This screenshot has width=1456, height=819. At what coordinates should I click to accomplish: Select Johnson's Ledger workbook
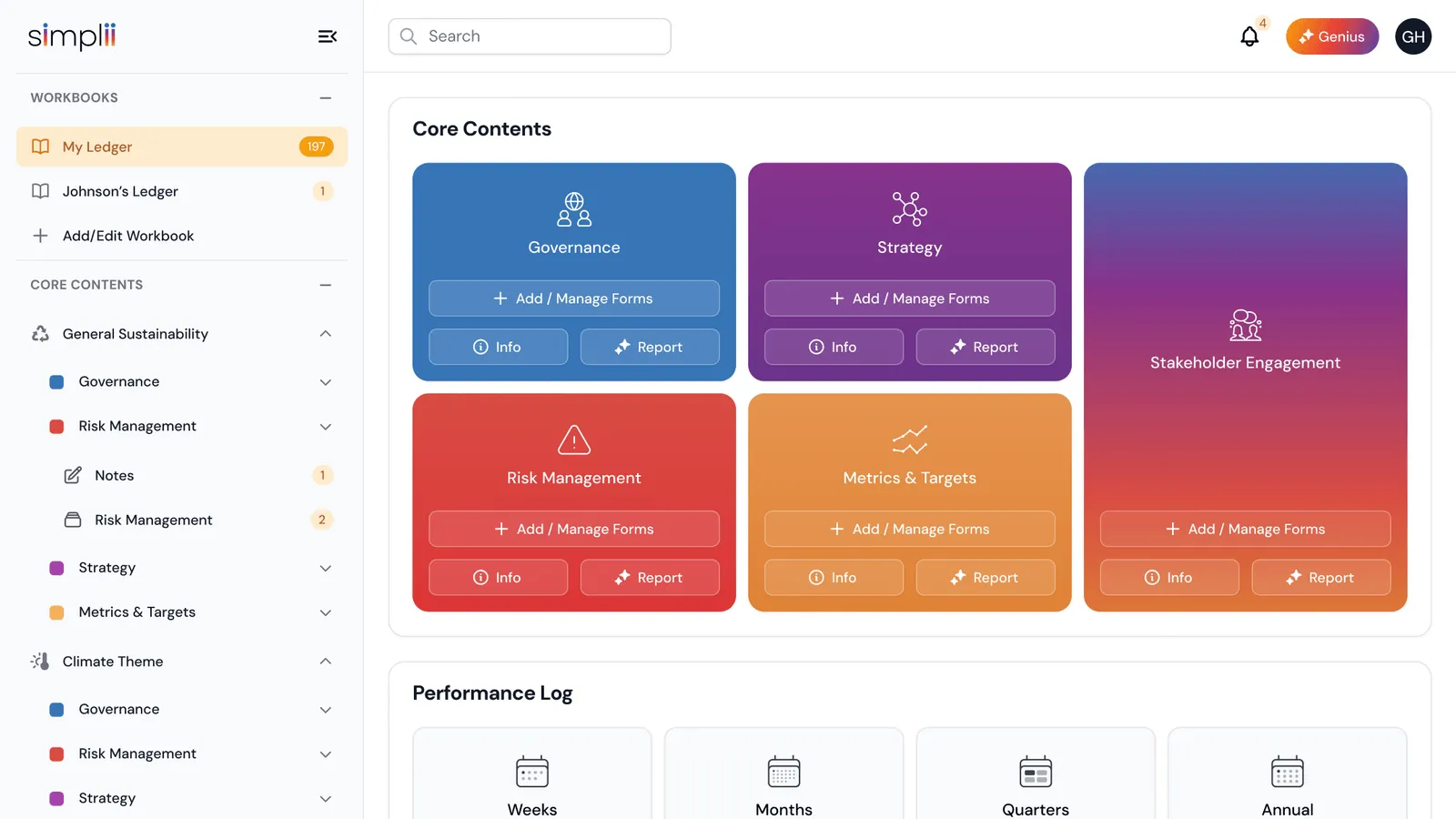[182, 191]
